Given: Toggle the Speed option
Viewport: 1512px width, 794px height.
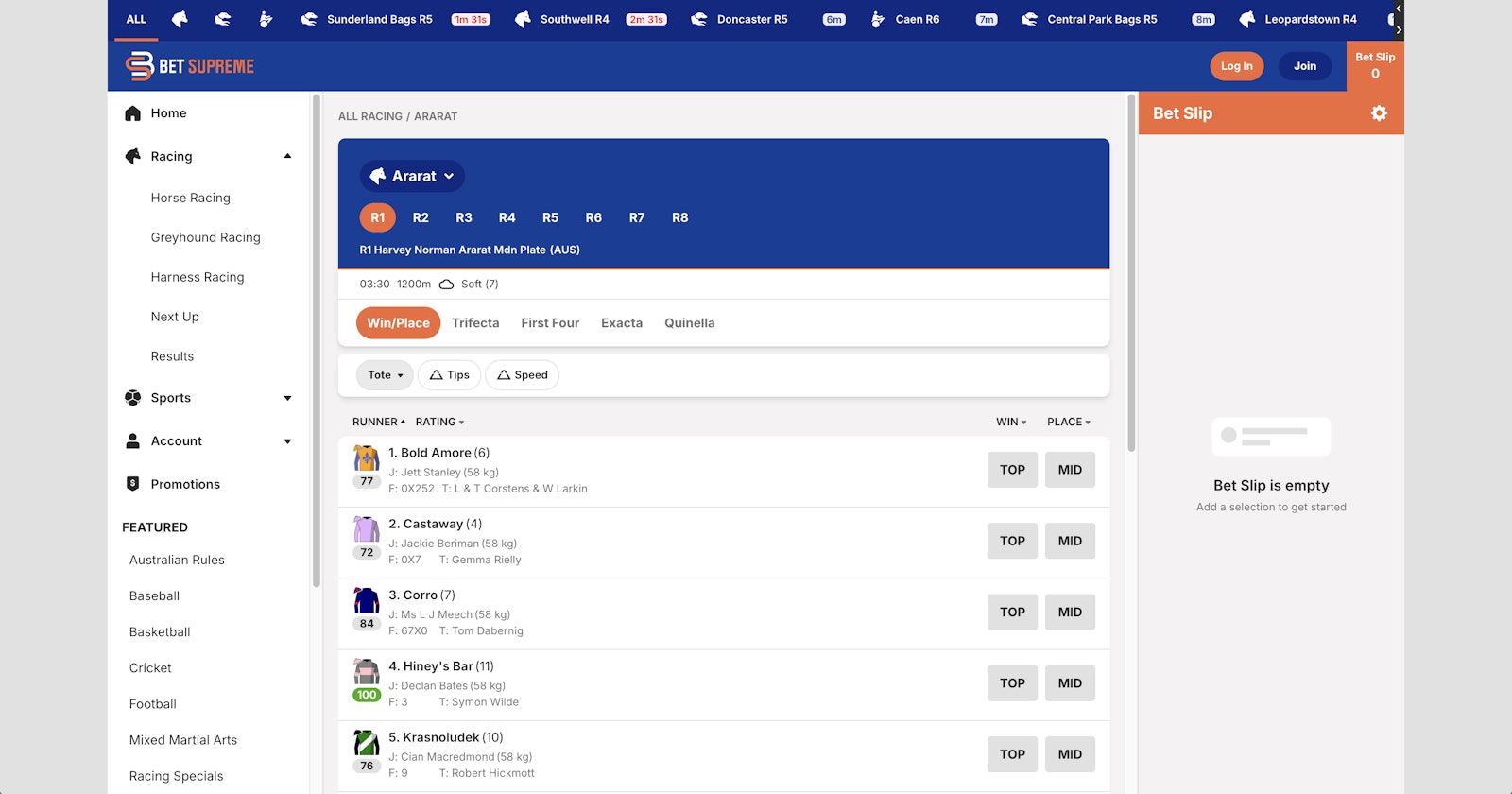Looking at the screenshot, I should click(523, 375).
